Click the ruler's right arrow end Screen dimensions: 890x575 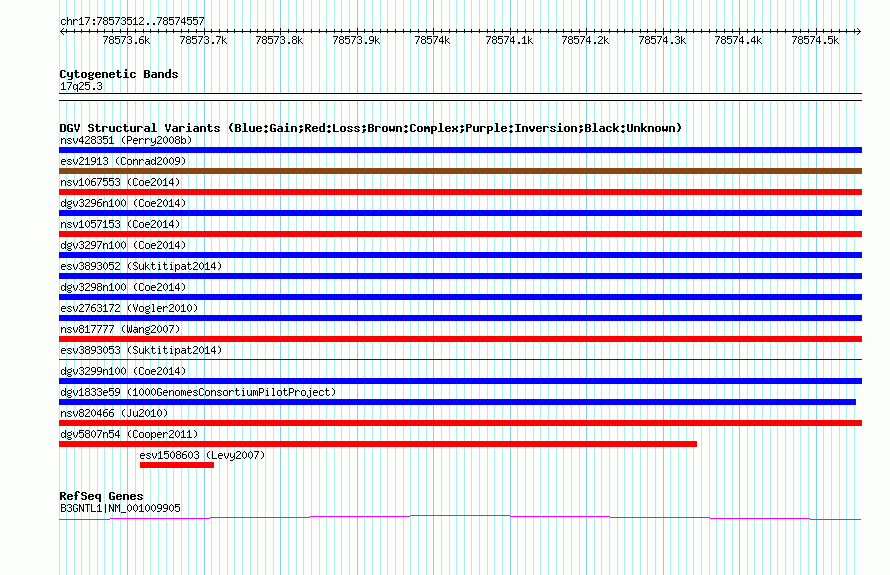859,32
